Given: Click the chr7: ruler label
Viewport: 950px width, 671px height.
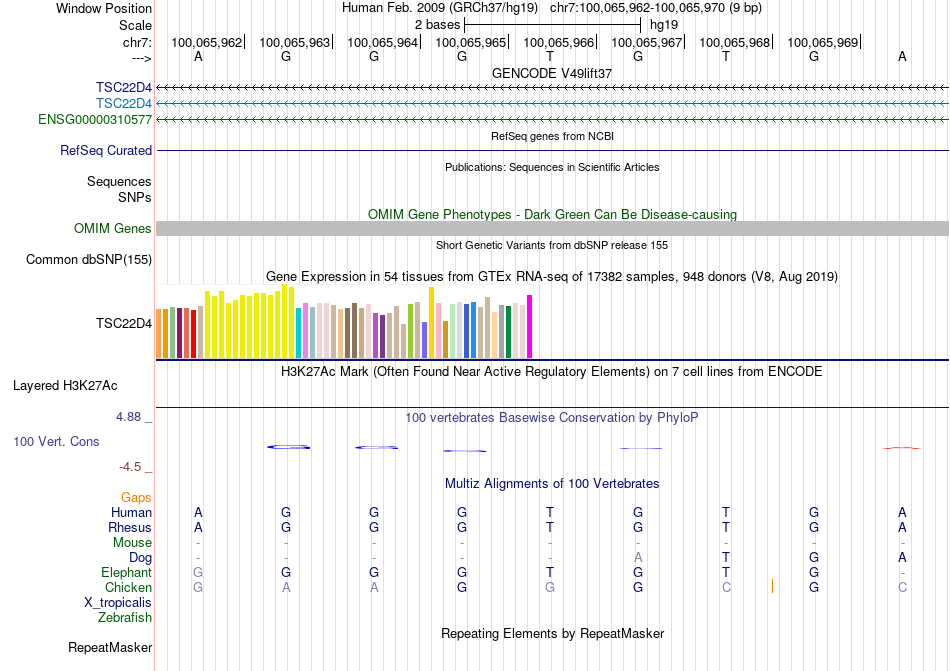Looking at the screenshot, I should [137, 42].
